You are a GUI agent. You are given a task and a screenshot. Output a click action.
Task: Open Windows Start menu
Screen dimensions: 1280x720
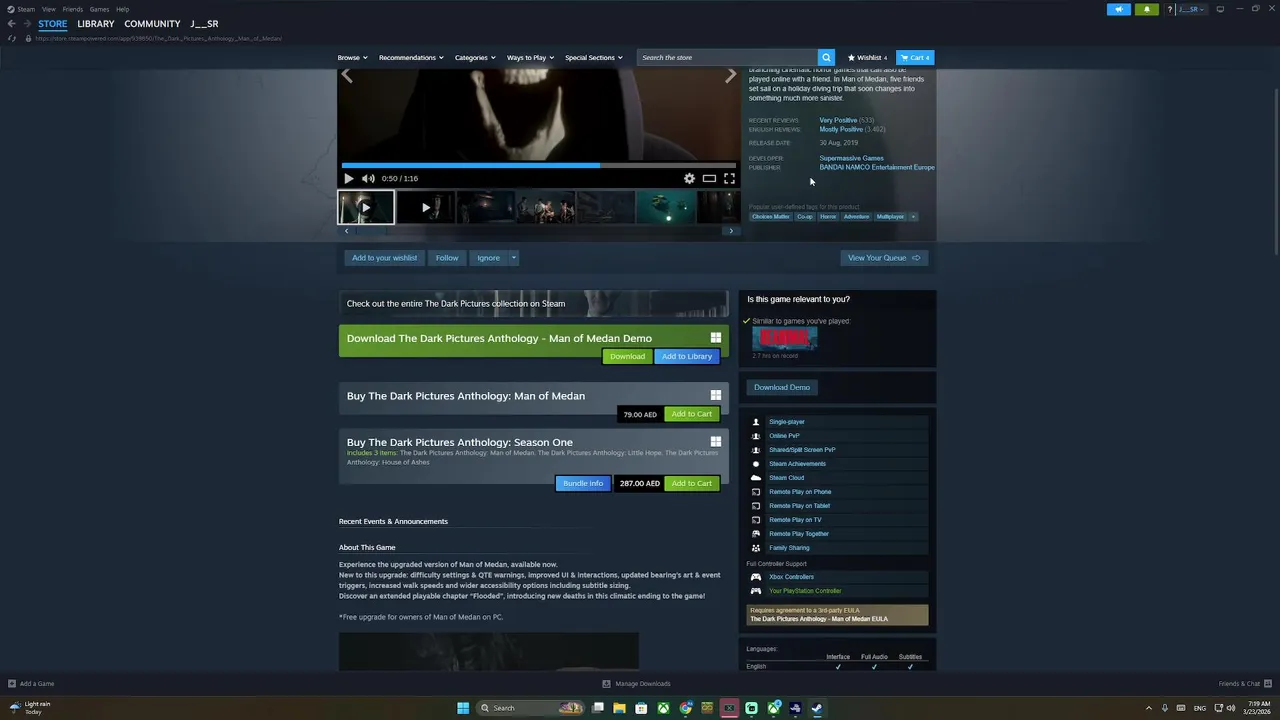pos(463,708)
